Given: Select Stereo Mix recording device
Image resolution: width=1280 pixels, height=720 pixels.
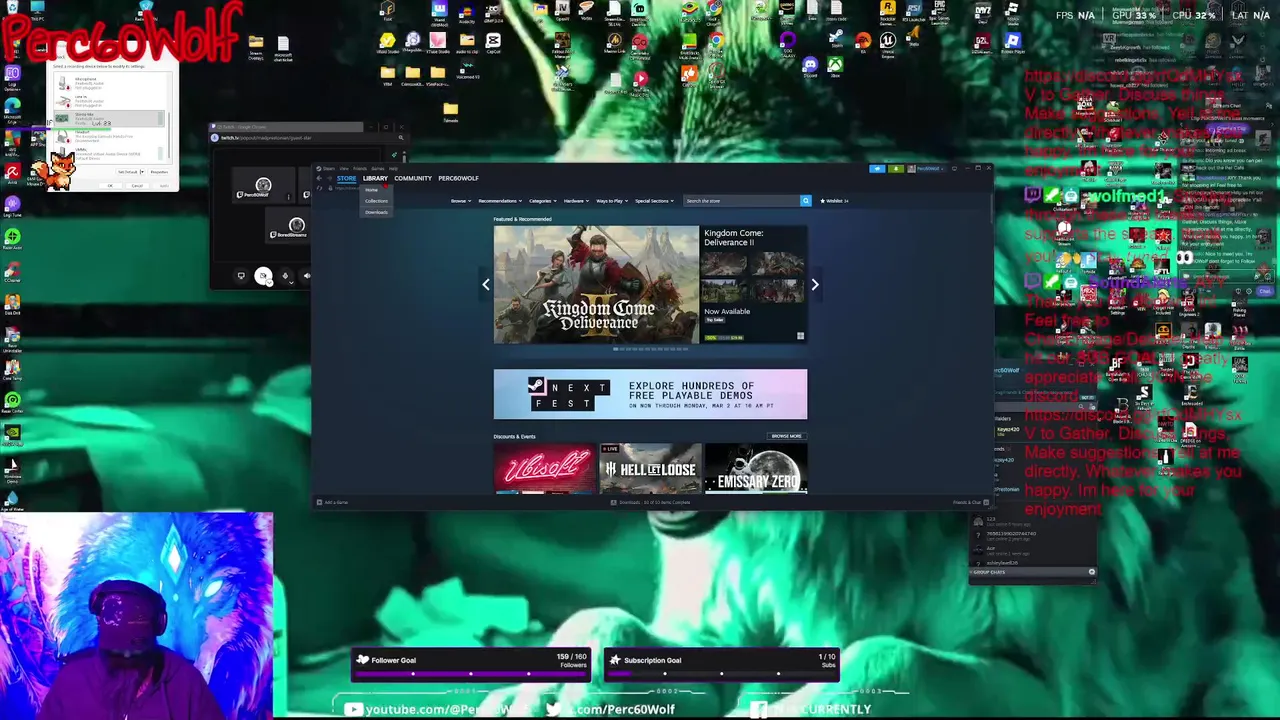Looking at the screenshot, I should pos(109,119).
